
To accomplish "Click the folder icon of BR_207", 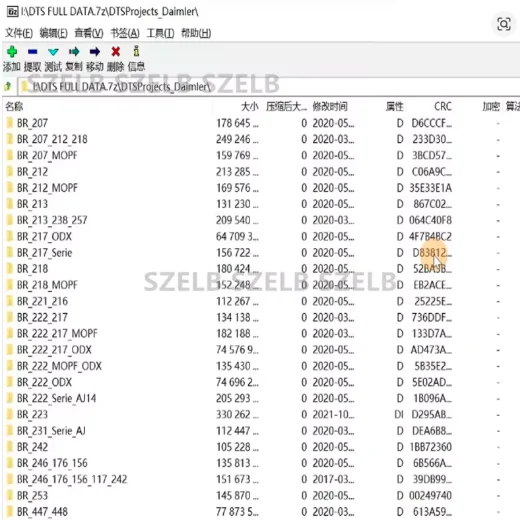I will pyautogui.click(x=10, y=123).
